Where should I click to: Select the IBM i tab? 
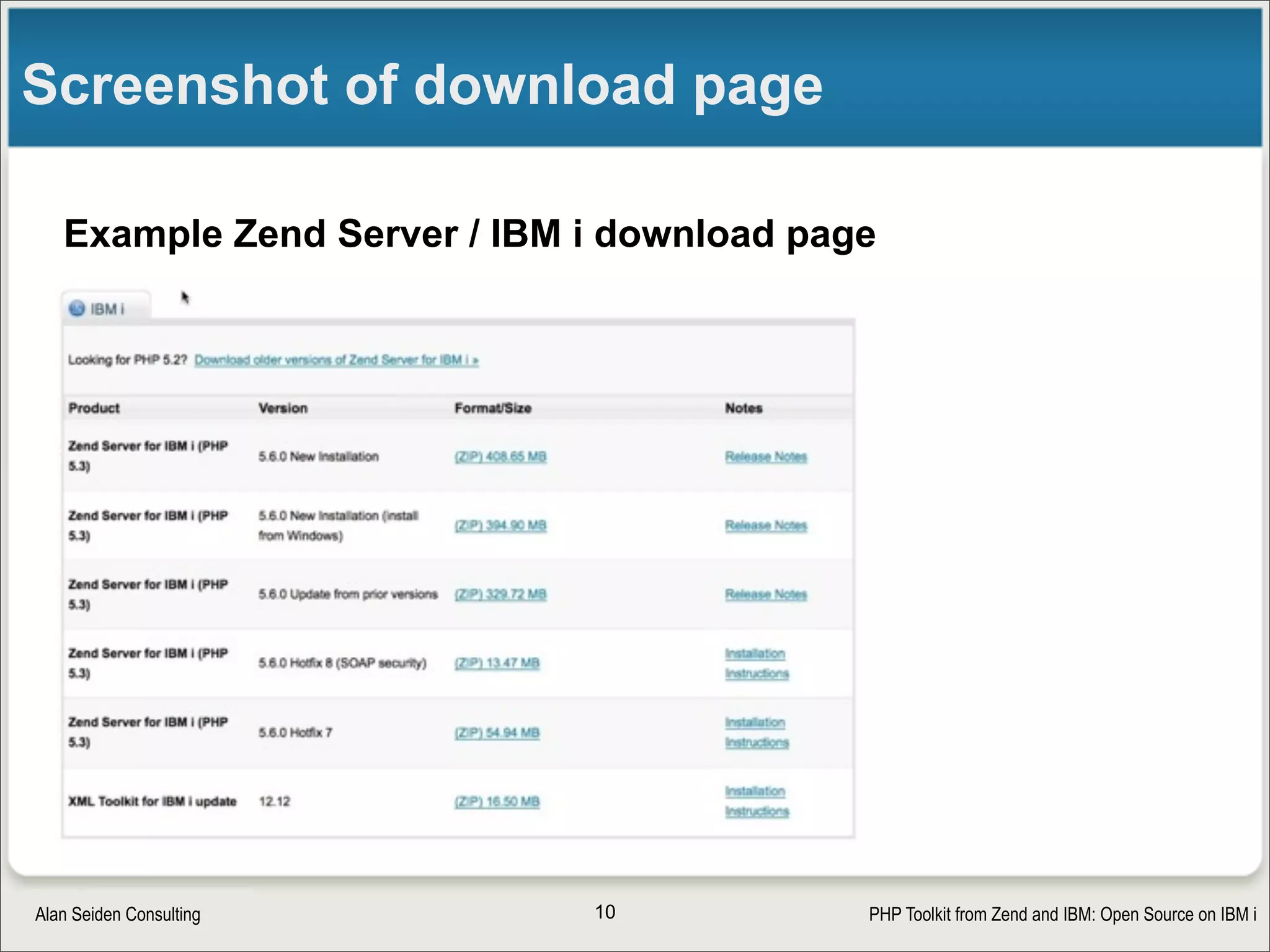(x=106, y=307)
